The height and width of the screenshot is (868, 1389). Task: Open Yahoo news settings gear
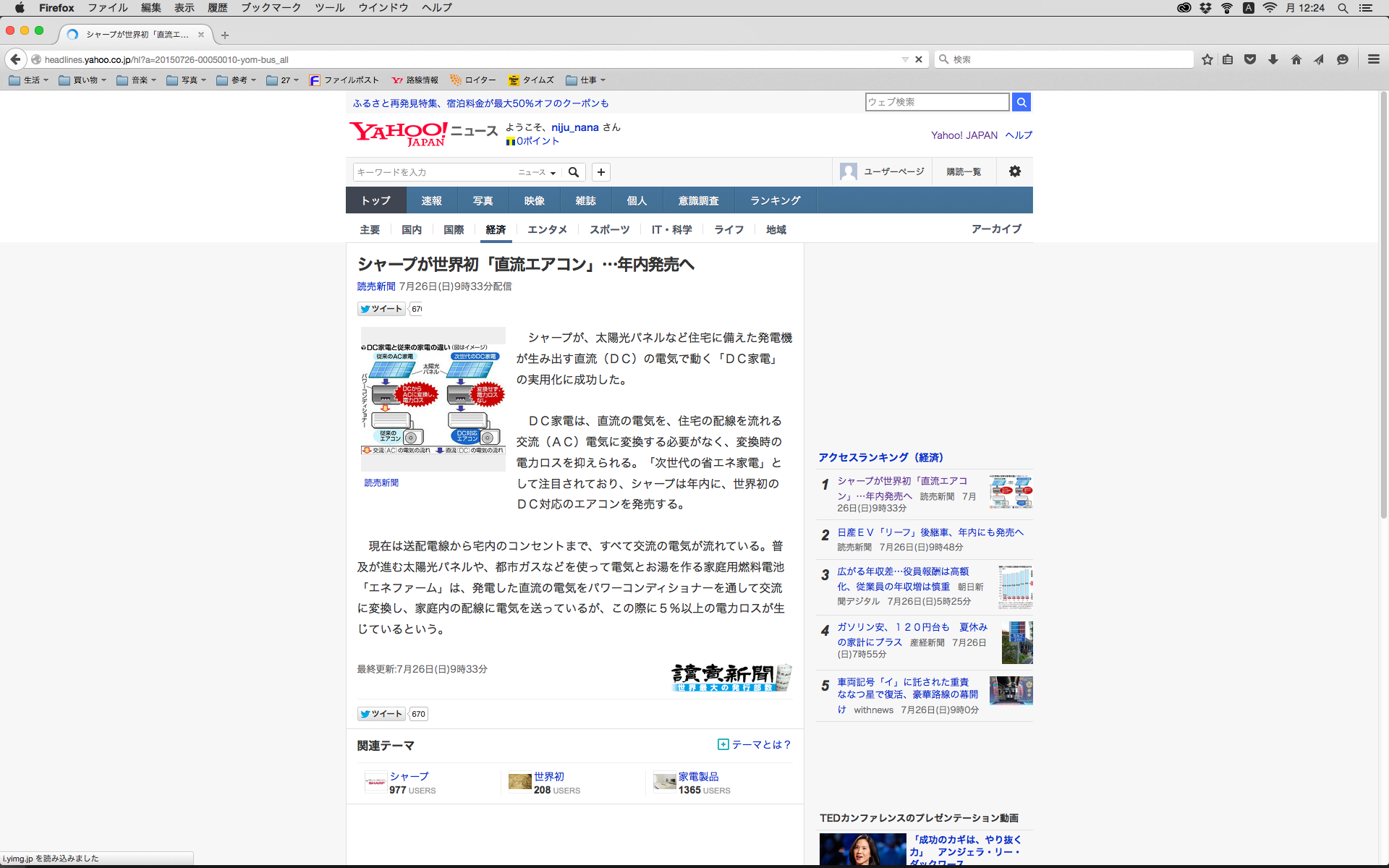tap(1015, 171)
